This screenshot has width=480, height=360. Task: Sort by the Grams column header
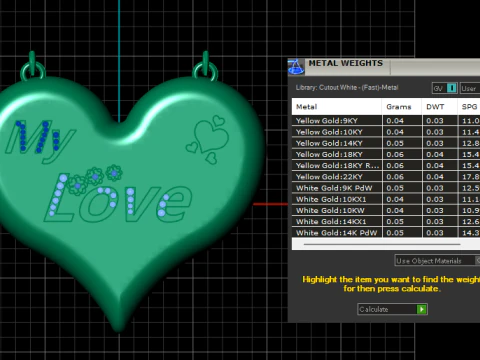click(x=402, y=107)
